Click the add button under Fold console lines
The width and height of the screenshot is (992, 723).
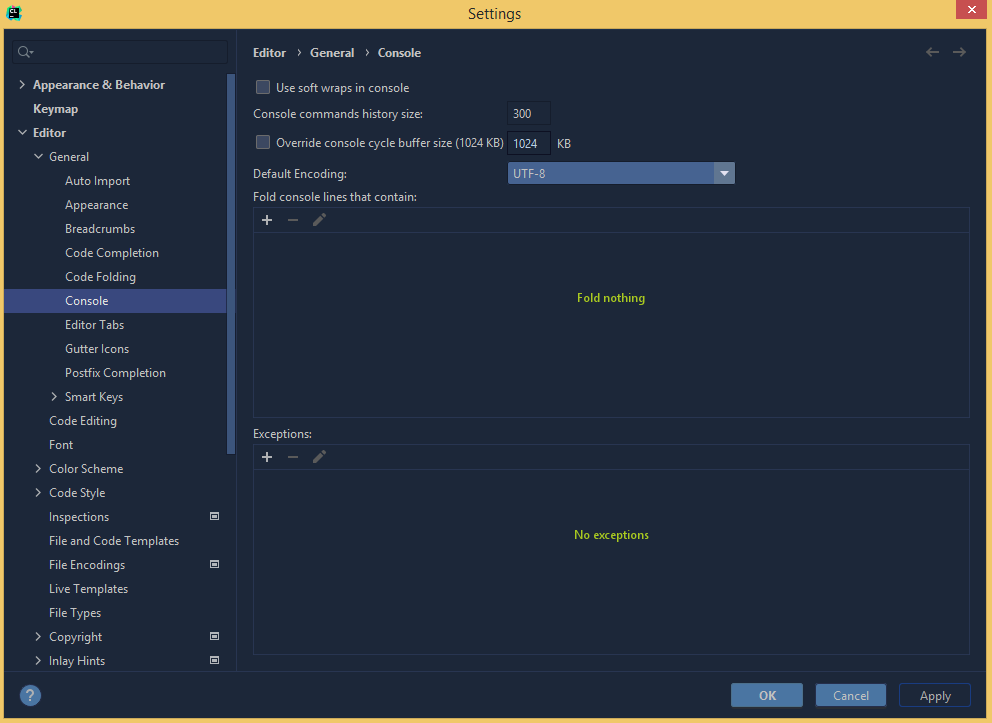pos(267,220)
